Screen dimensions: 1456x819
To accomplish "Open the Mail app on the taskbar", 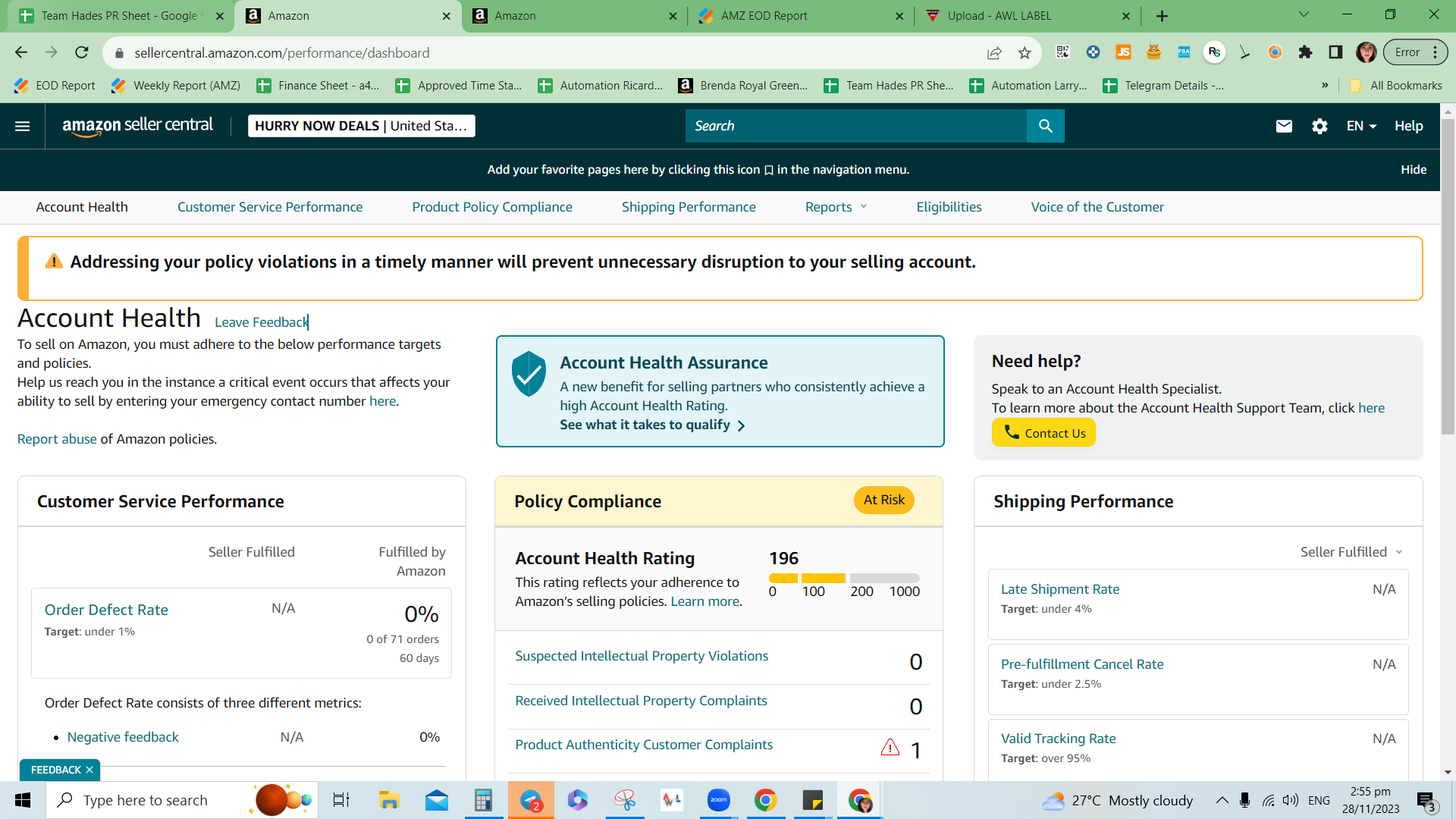I will (436, 800).
